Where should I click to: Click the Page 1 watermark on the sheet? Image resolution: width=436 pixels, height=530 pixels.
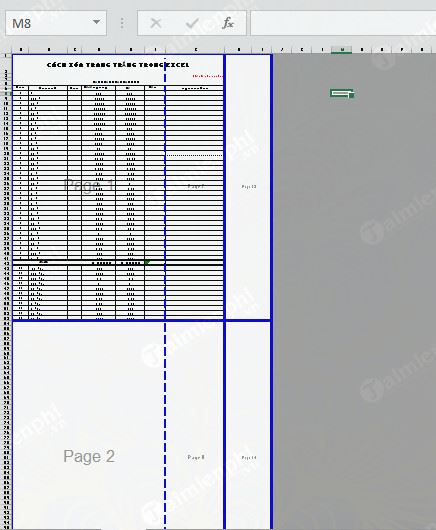point(89,185)
